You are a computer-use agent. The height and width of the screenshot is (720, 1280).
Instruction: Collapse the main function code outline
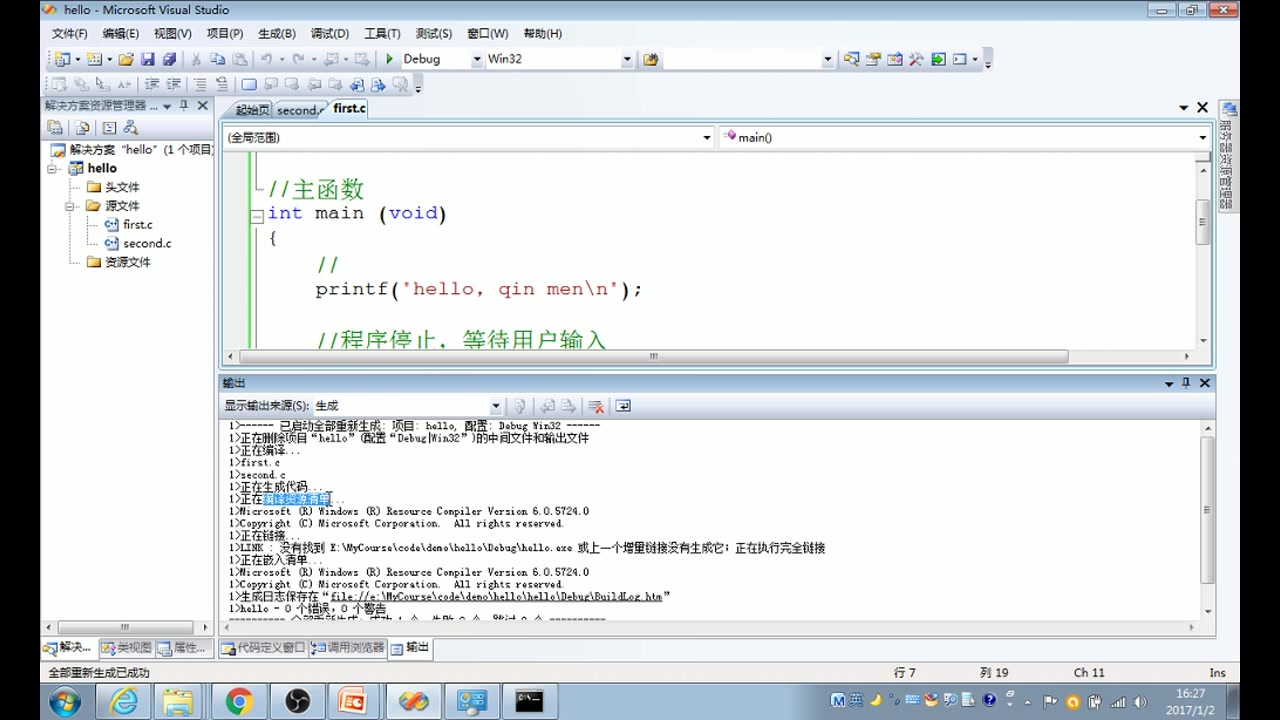coord(257,215)
